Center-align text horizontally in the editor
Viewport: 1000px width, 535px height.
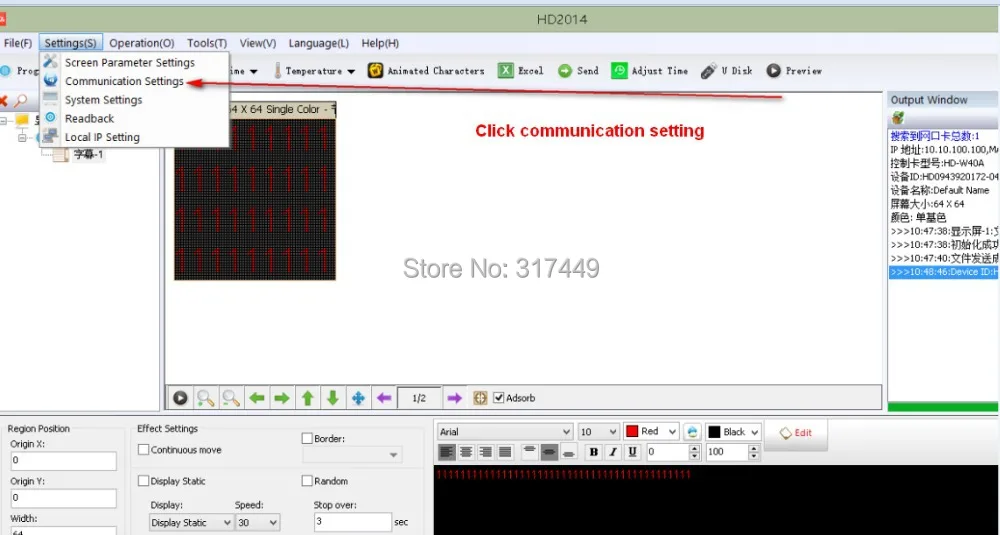[466, 452]
